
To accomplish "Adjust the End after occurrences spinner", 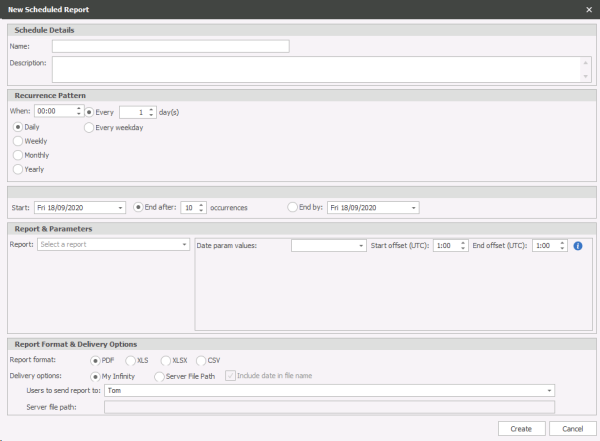I will point(202,208).
